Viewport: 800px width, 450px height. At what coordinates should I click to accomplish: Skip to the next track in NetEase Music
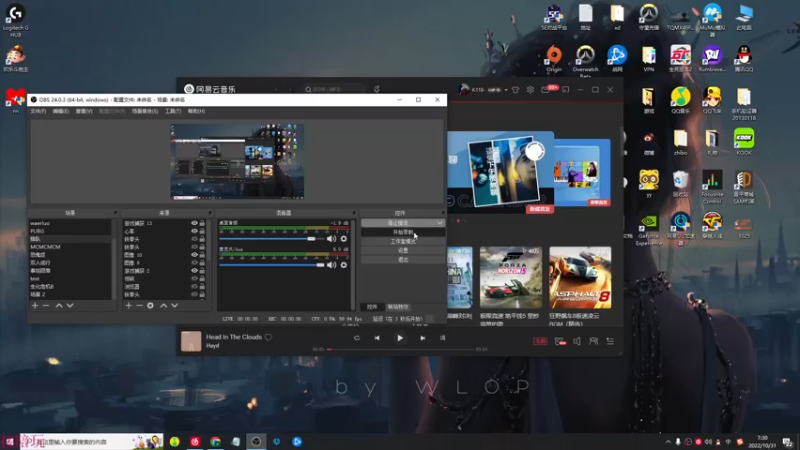[422, 338]
